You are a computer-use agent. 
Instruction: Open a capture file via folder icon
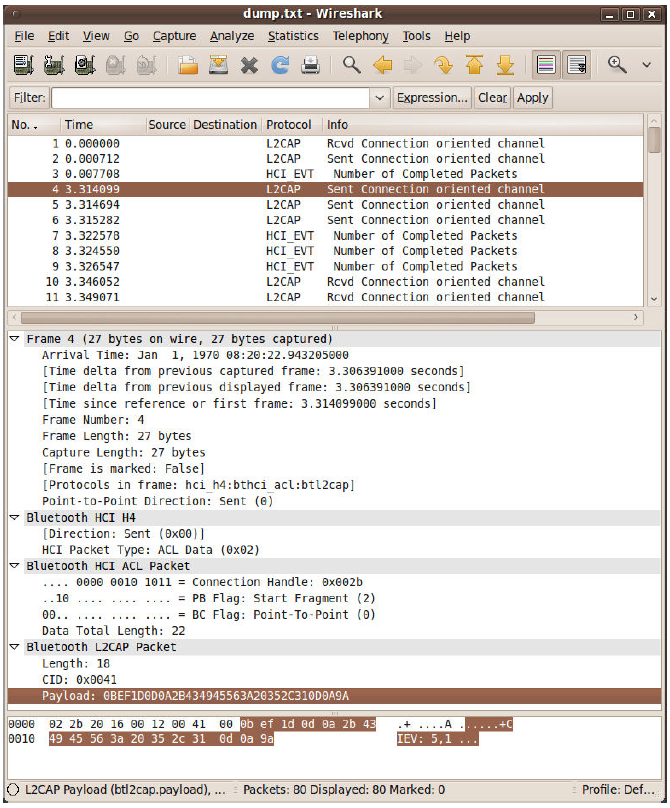coord(187,66)
